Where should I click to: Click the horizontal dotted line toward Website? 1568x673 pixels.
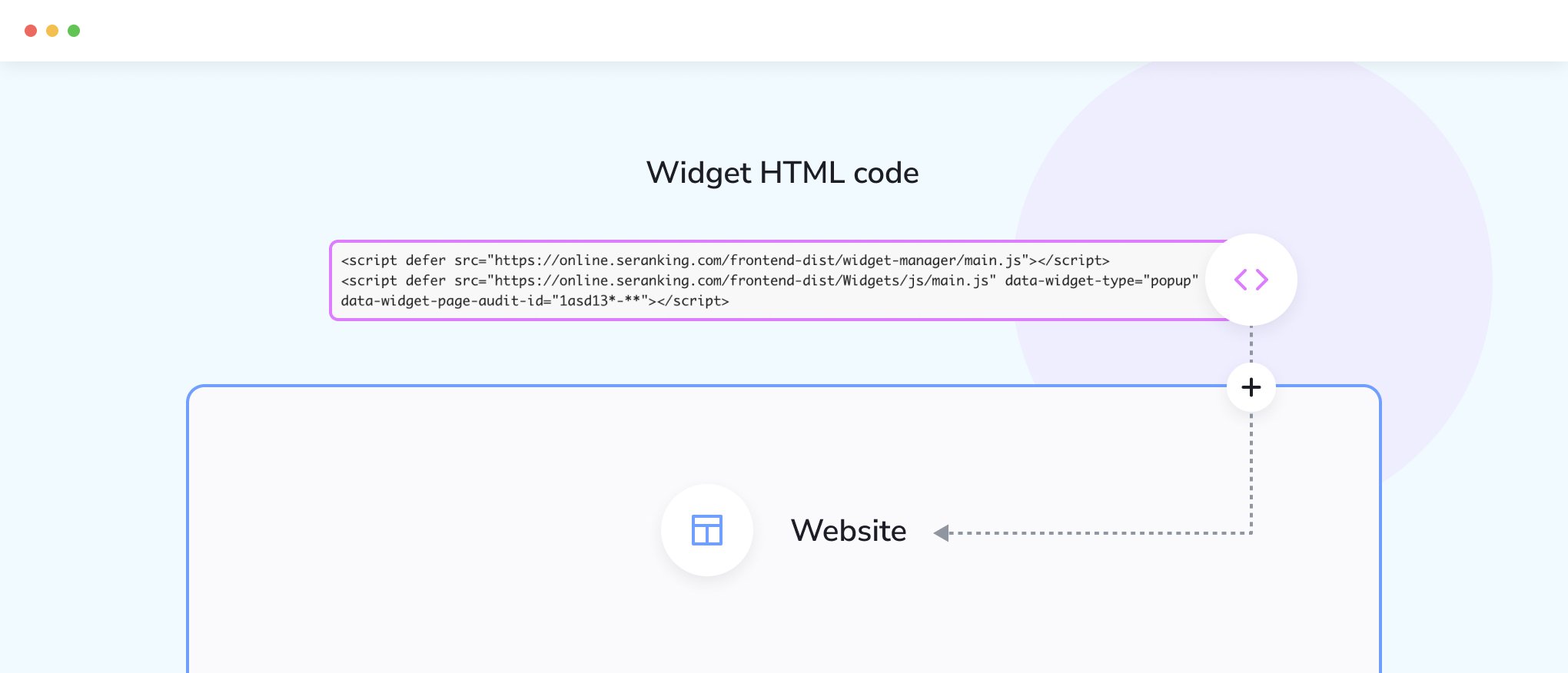click(x=1101, y=533)
